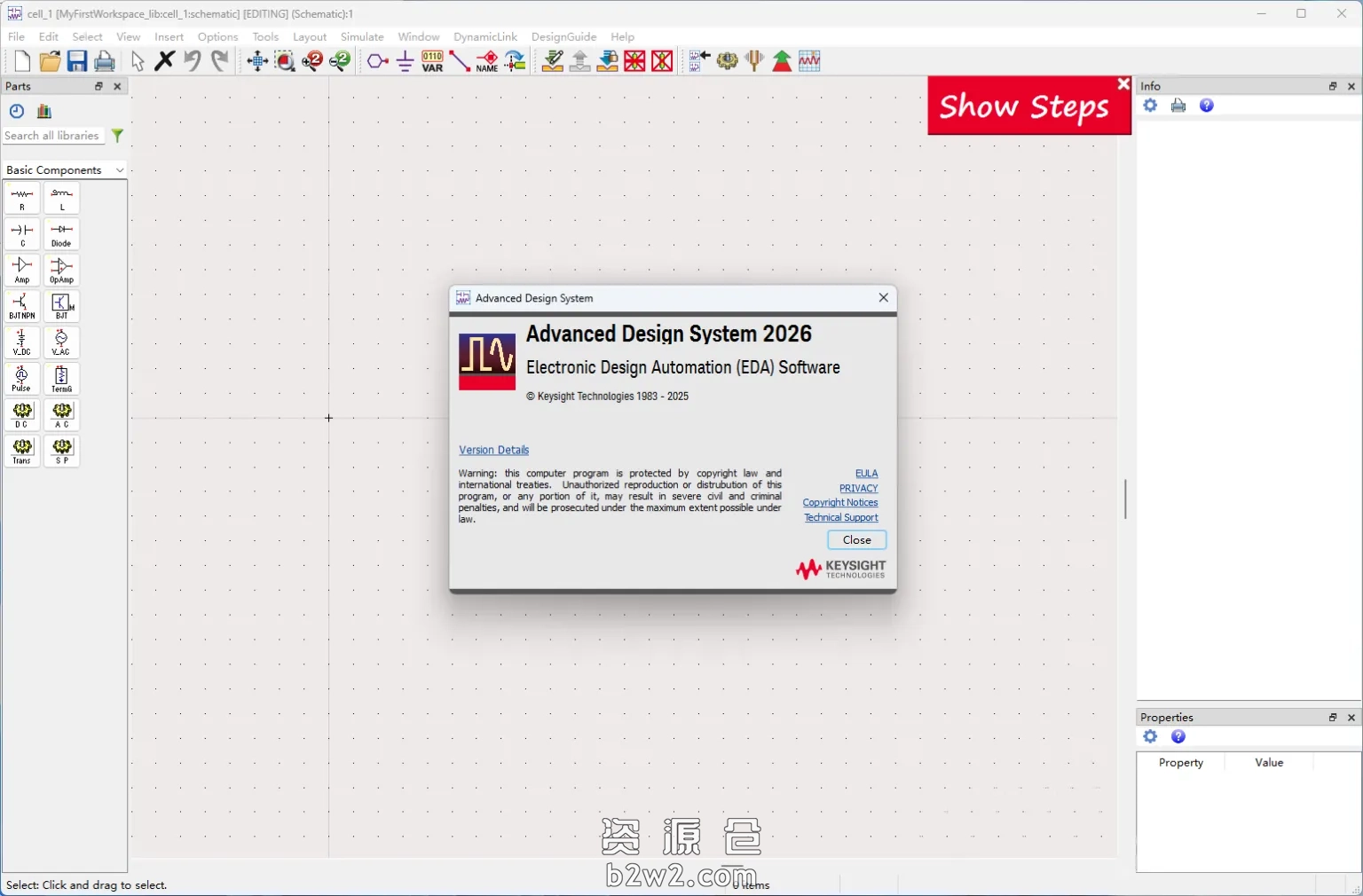Open the DesignGuide menu
The image size is (1363, 896).
tap(563, 36)
